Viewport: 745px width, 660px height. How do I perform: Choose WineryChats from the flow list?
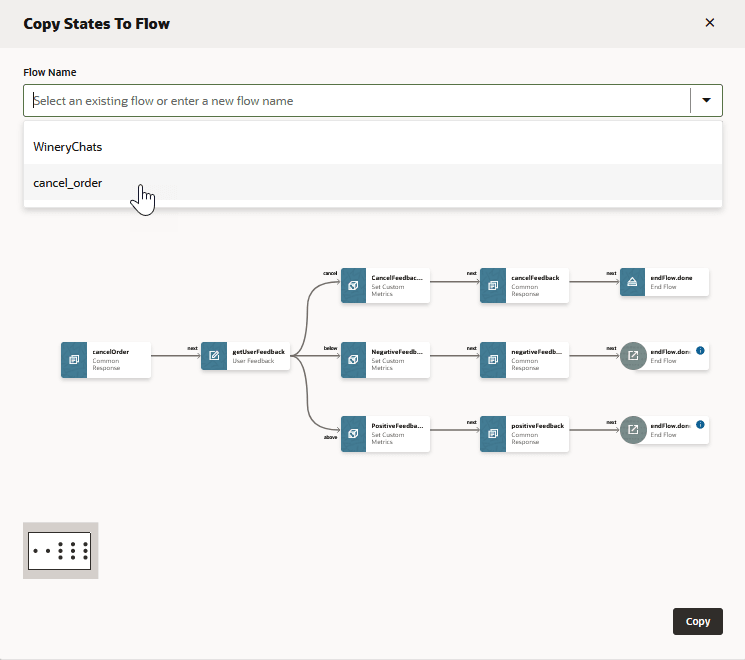tap(68, 147)
